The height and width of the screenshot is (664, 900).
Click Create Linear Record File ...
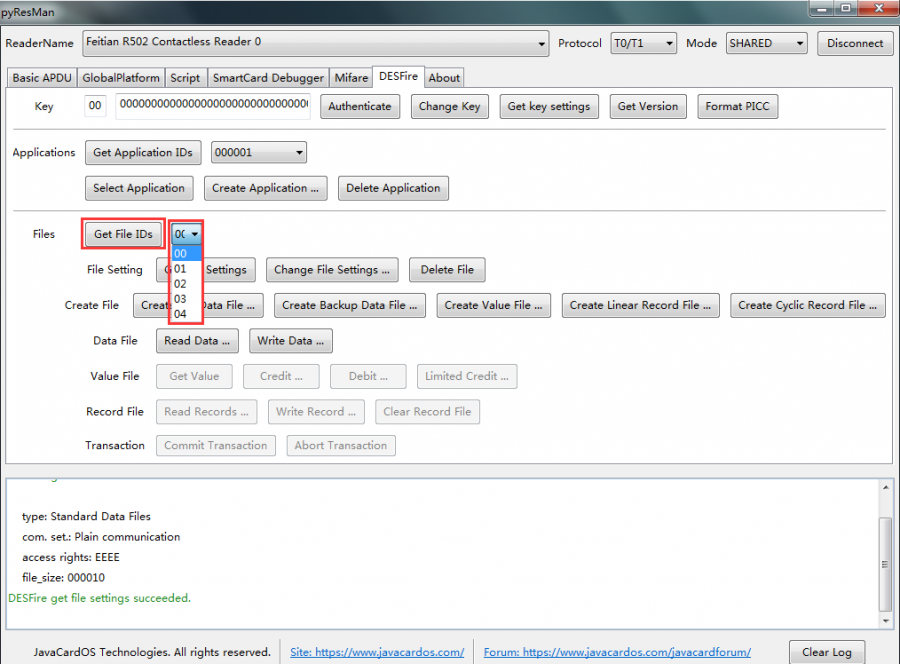tap(641, 305)
